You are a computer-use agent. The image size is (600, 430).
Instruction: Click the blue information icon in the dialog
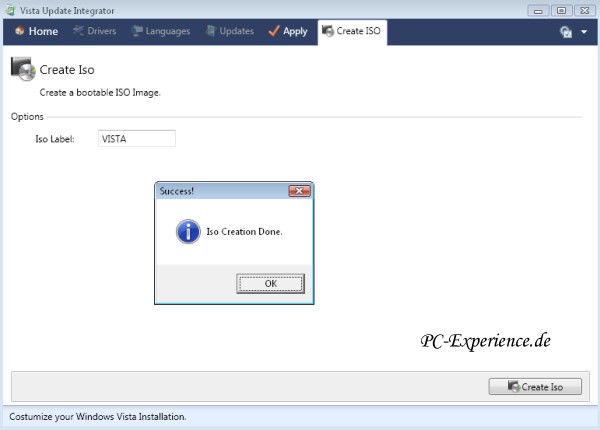pyautogui.click(x=188, y=231)
